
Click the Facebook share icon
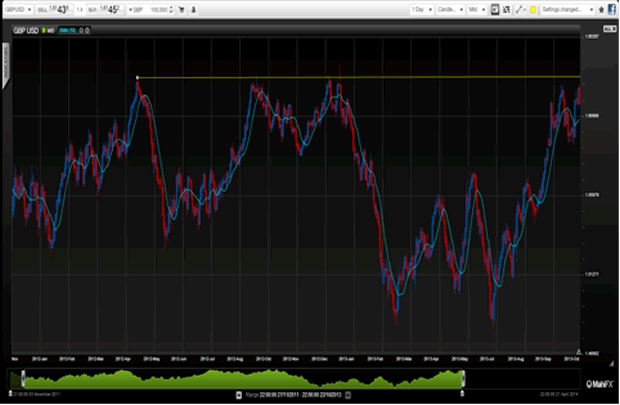coord(611,8)
